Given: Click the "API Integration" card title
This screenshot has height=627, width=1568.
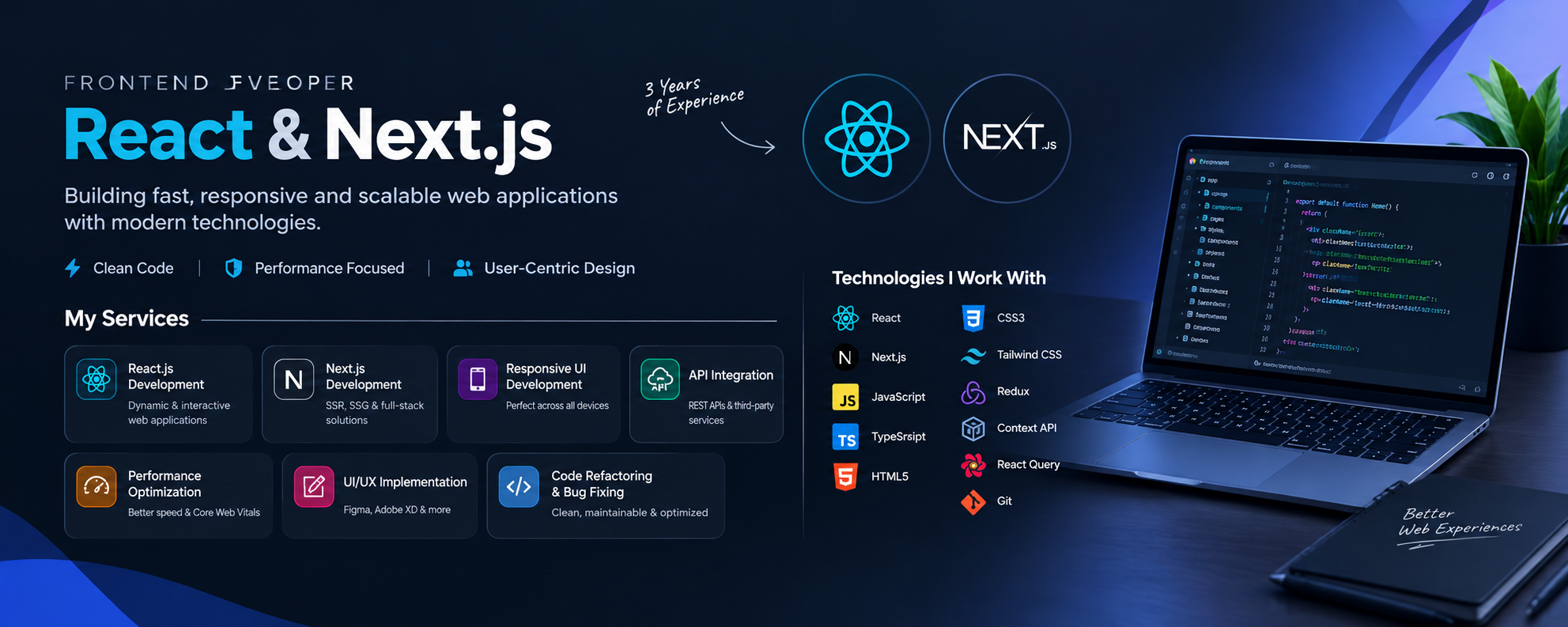Looking at the screenshot, I should coord(731,375).
